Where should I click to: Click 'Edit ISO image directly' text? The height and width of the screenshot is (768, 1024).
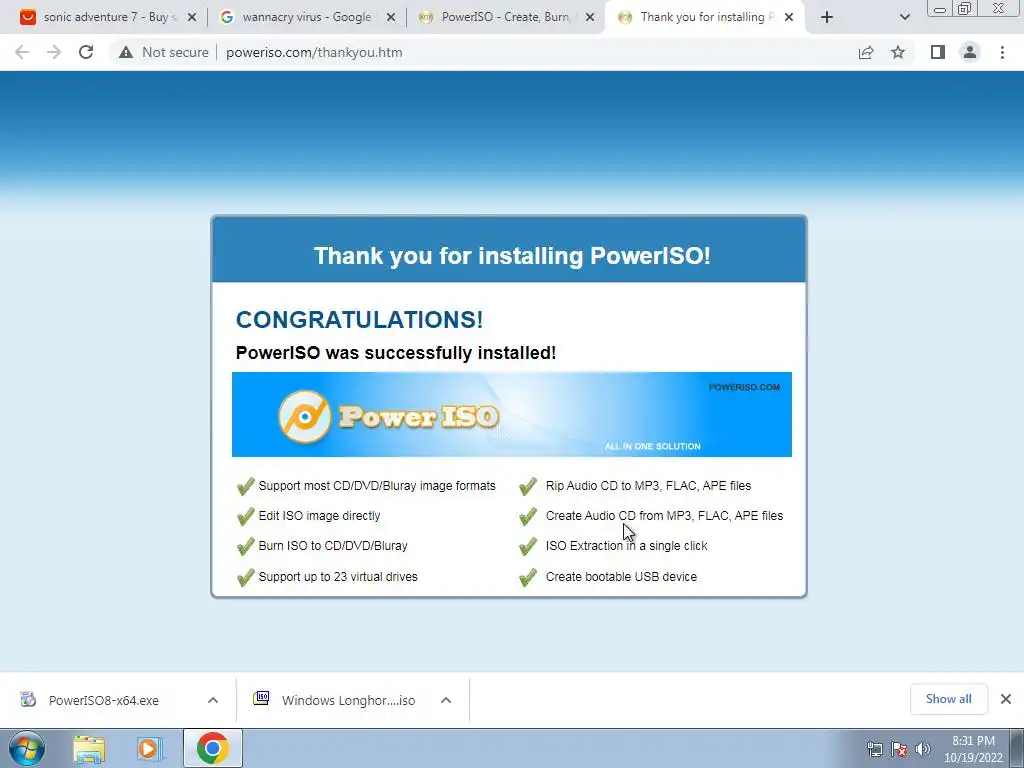point(319,516)
